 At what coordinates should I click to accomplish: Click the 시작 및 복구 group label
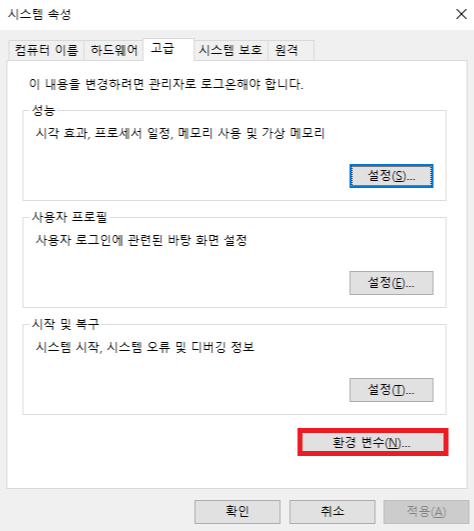[x=65, y=324]
